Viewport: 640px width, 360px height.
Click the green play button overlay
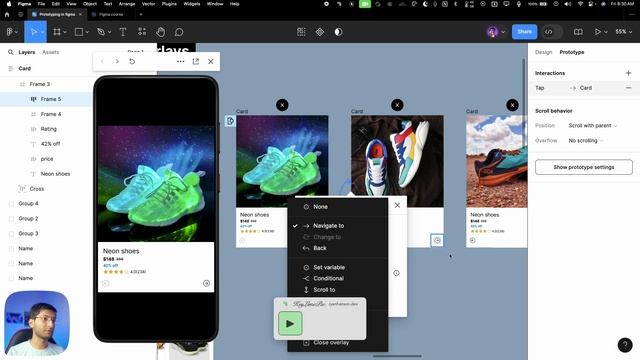290,324
